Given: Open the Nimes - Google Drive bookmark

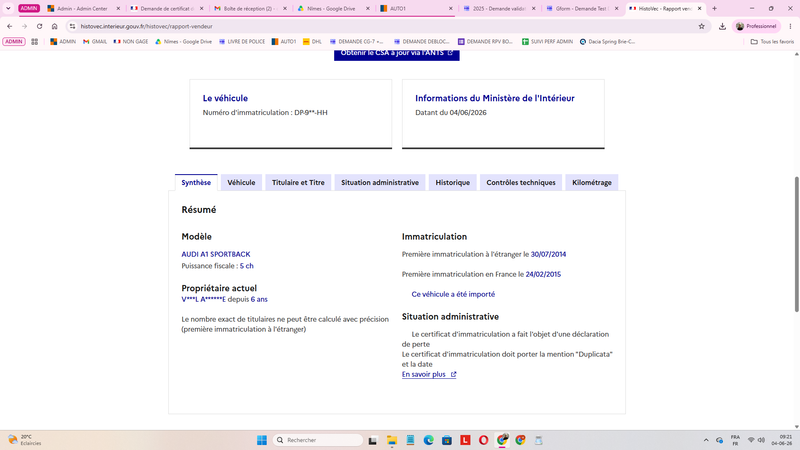Looking at the screenshot, I should [183, 41].
